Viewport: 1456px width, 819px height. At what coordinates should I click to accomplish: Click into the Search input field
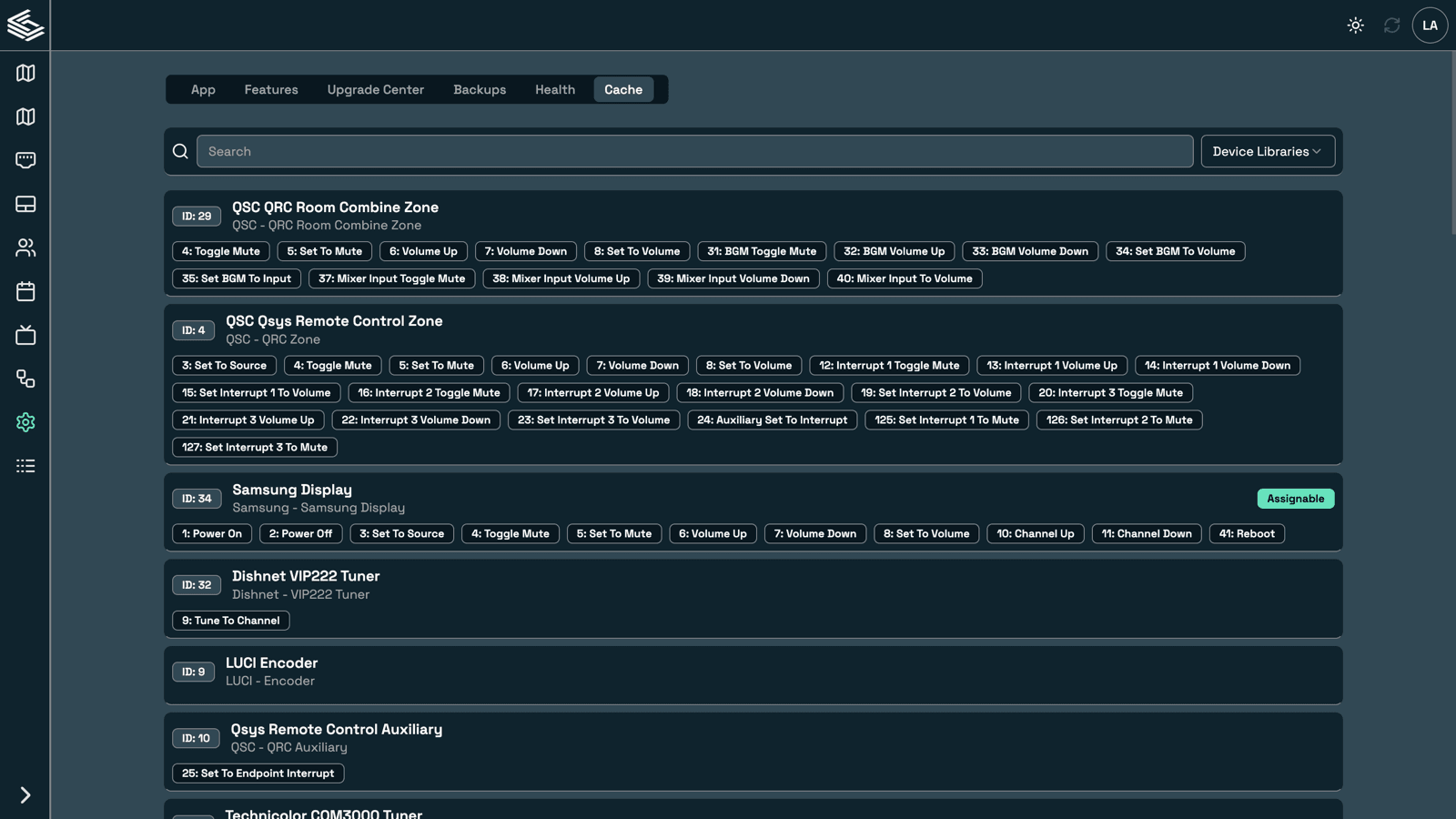click(x=694, y=151)
